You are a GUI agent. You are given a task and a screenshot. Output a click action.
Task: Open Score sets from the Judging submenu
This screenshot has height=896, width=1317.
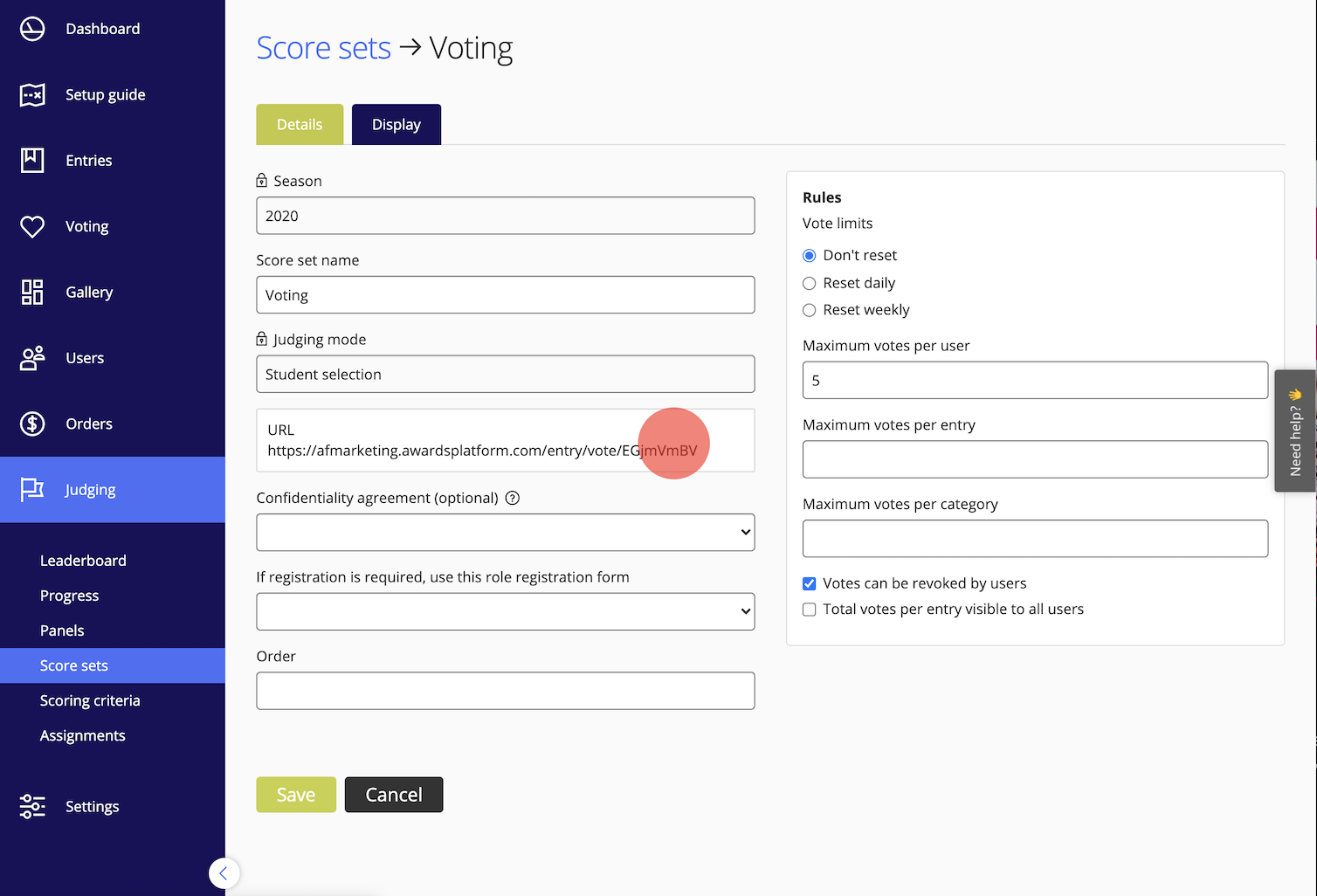74,665
